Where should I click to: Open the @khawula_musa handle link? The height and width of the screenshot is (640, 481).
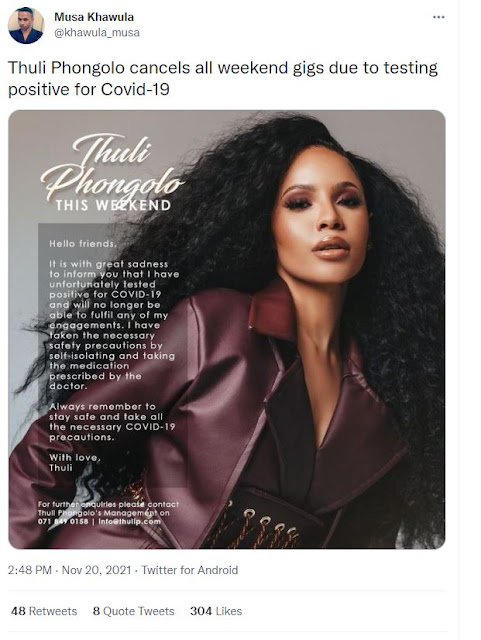(x=97, y=32)
